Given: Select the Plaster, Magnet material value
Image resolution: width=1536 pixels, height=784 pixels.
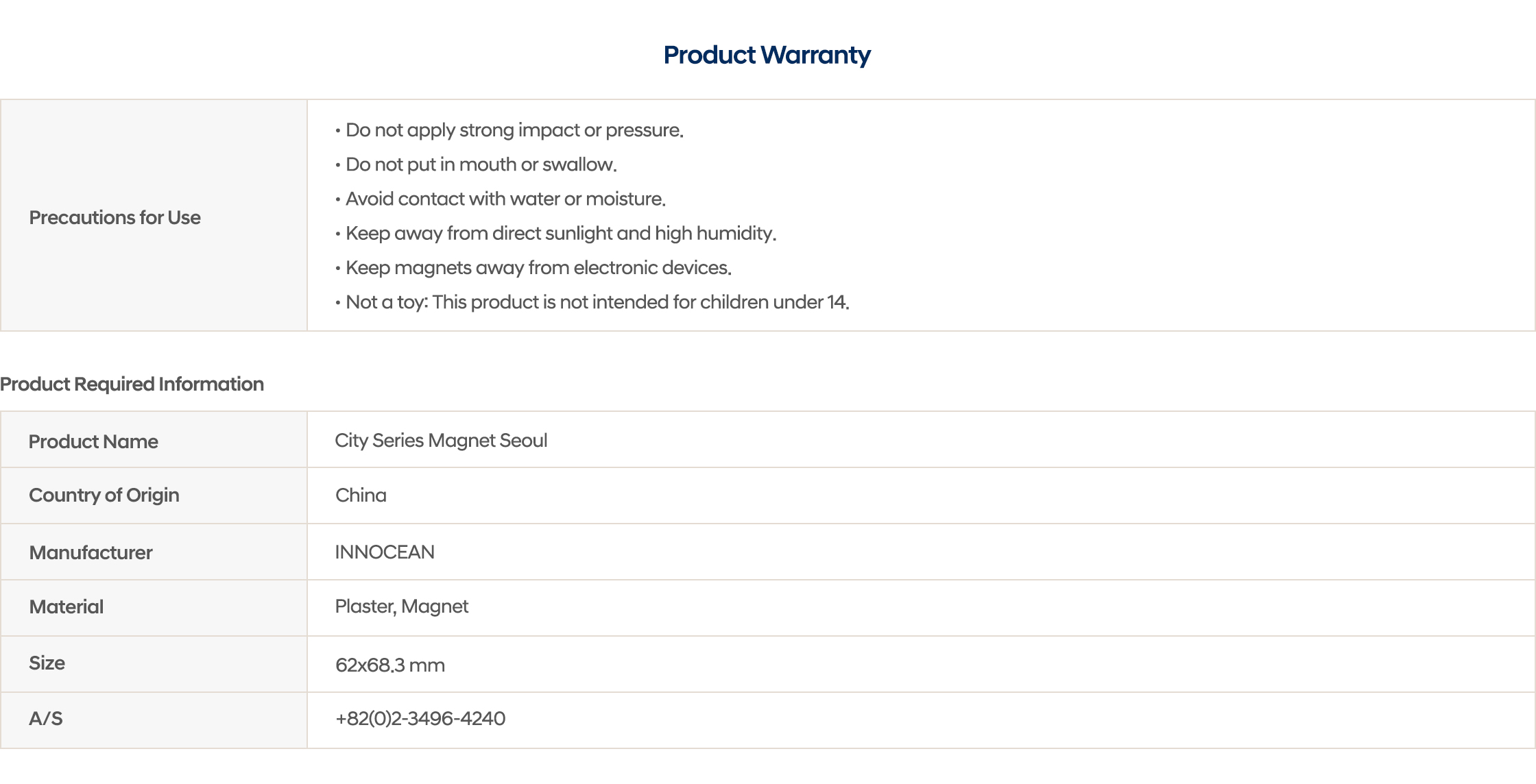Looking at the screenshot, I should pyautogui.click(x=401, y=607).
